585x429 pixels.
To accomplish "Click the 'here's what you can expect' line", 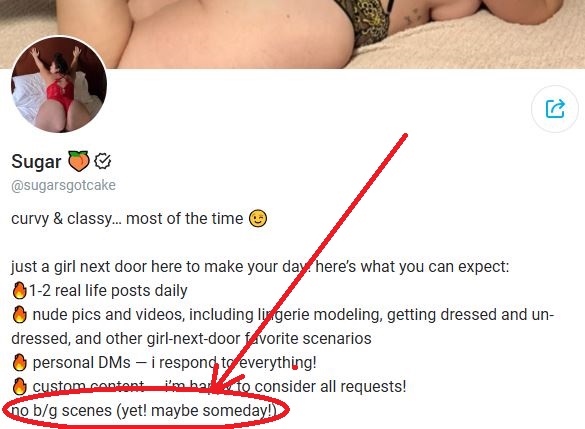I will point(412,267).
